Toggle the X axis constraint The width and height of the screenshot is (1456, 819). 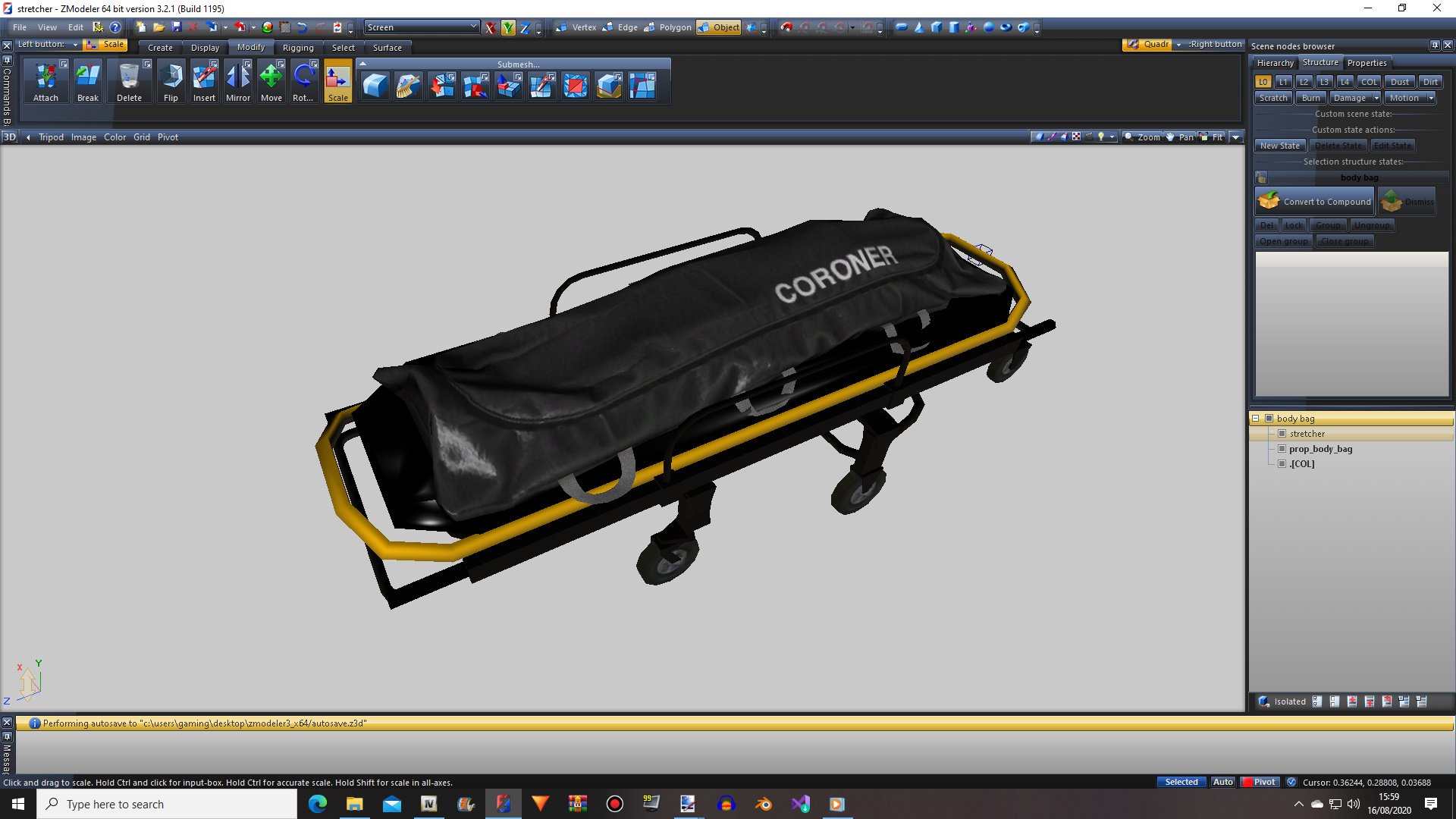tap(491, 28)
